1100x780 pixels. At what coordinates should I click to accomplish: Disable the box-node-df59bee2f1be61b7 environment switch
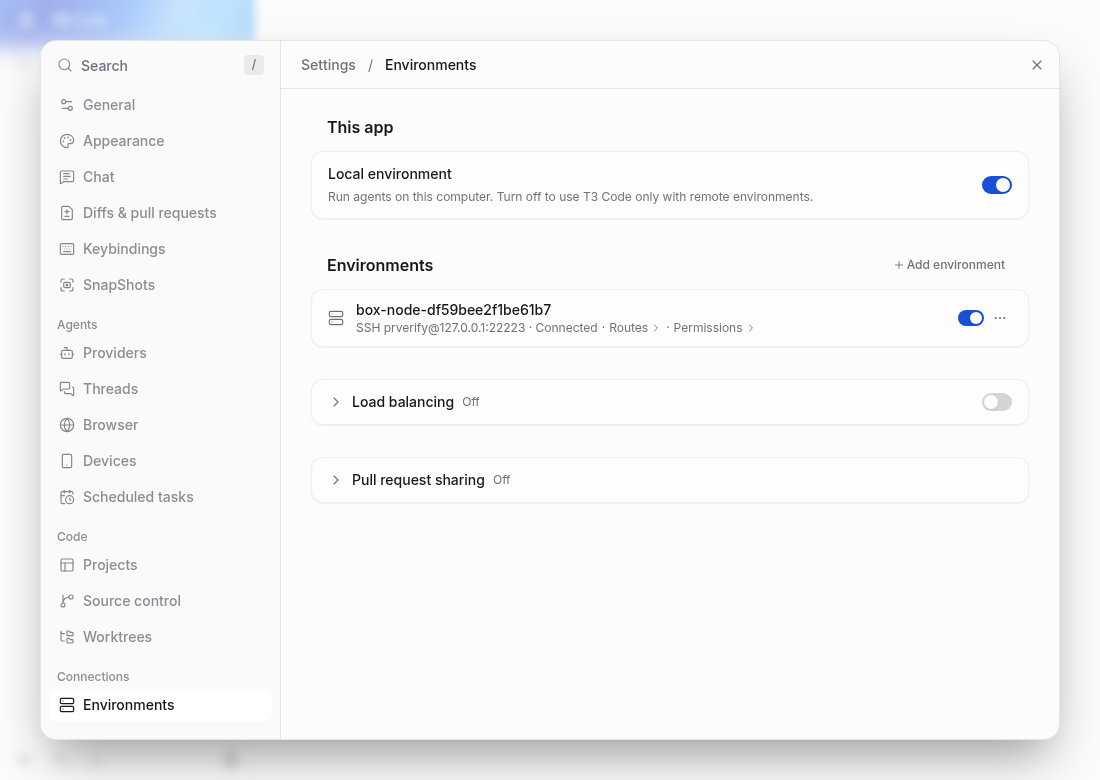coord(970,318)
